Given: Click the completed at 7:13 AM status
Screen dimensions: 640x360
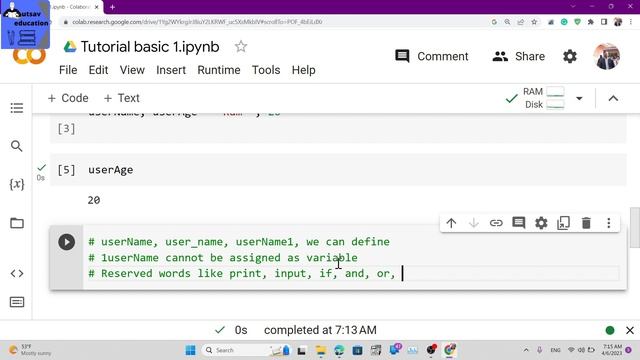Looking at the screenshot, I should point(320,330).
